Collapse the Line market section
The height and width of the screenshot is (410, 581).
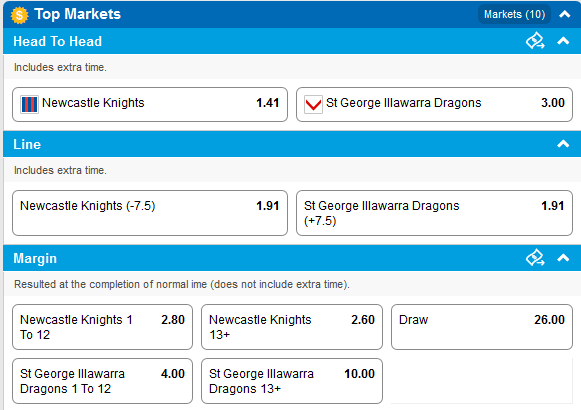563,144
